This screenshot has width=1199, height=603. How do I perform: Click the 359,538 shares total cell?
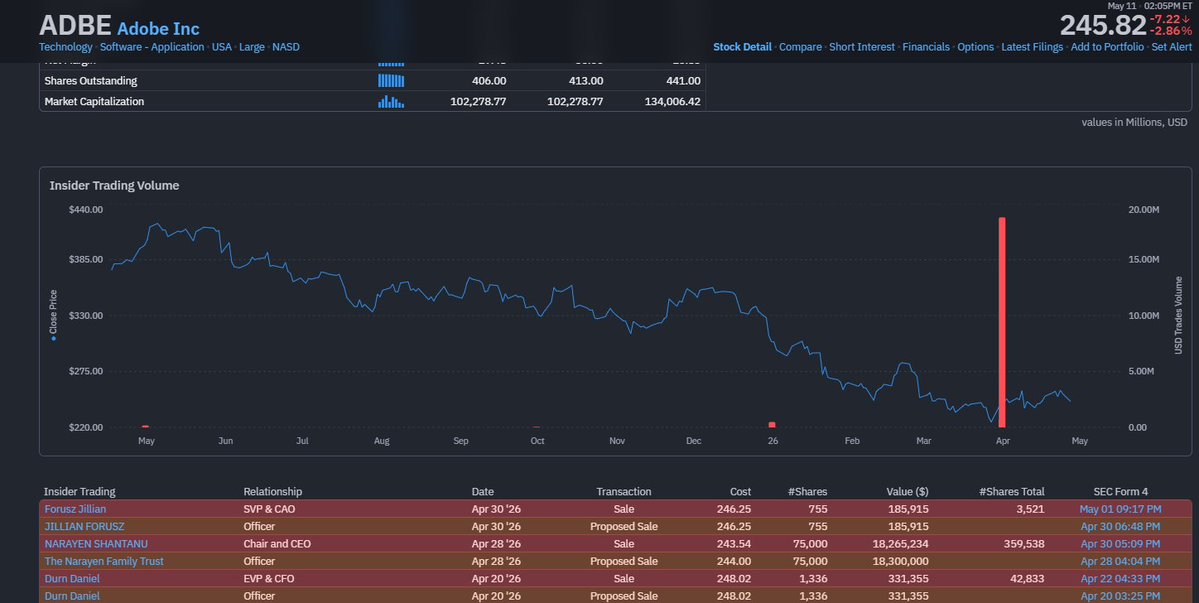[x=1023, y=544]
